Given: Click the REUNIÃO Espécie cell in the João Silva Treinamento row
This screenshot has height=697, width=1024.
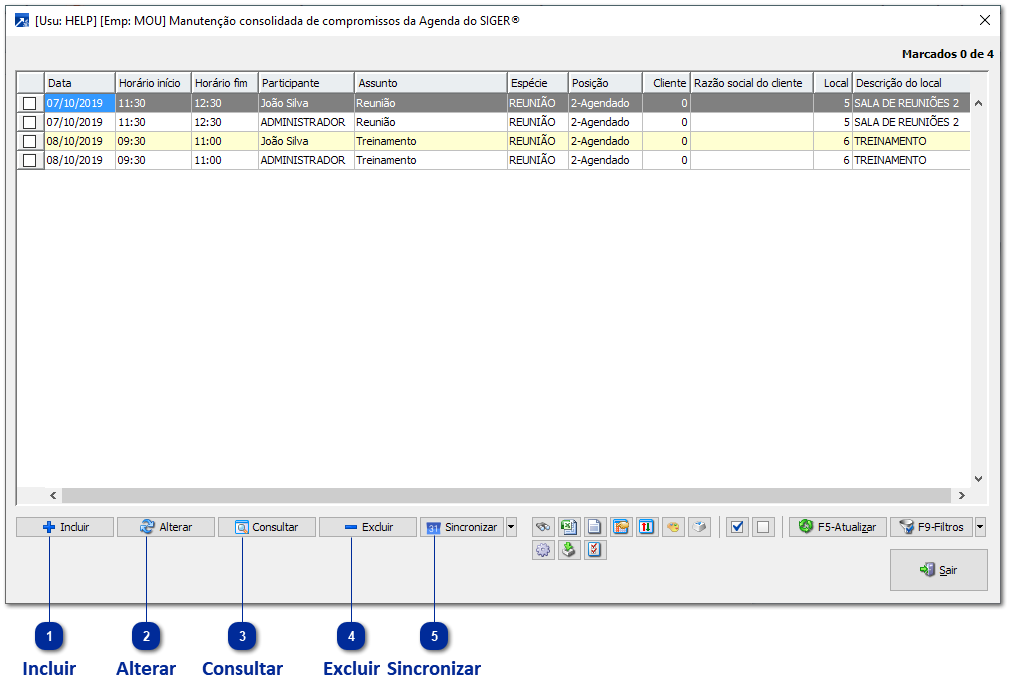Looking at the screenshot, I should [x=537, y=141].
